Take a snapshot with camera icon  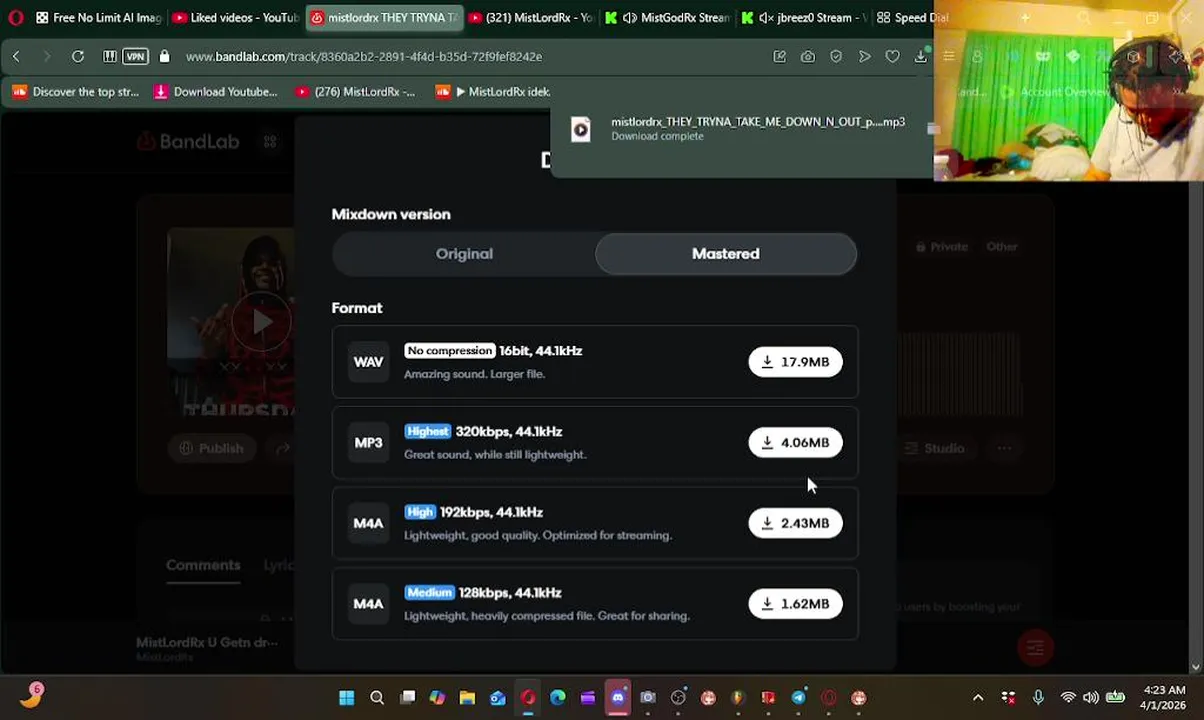click(808, 57)
